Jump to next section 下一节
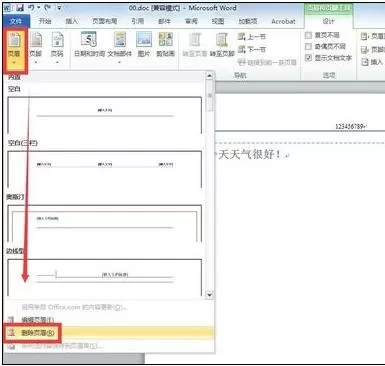385x366 pixels. pos(252,50)
